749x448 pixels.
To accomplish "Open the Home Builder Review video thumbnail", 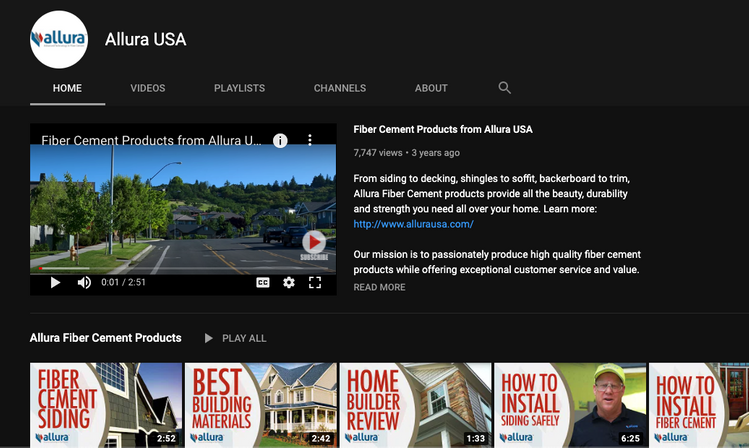I will [x=416, y=405].
